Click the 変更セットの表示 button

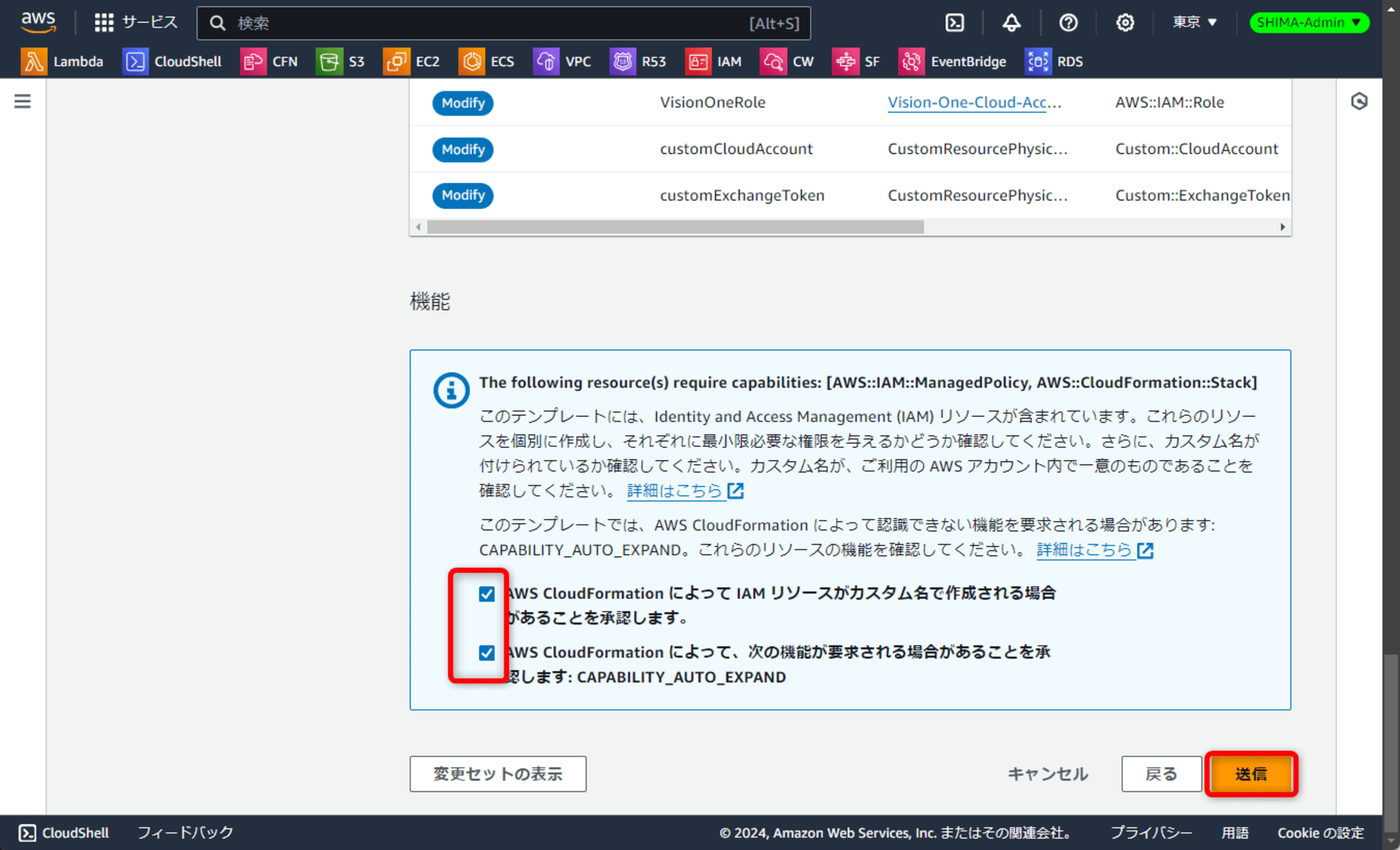click(498, 774)
